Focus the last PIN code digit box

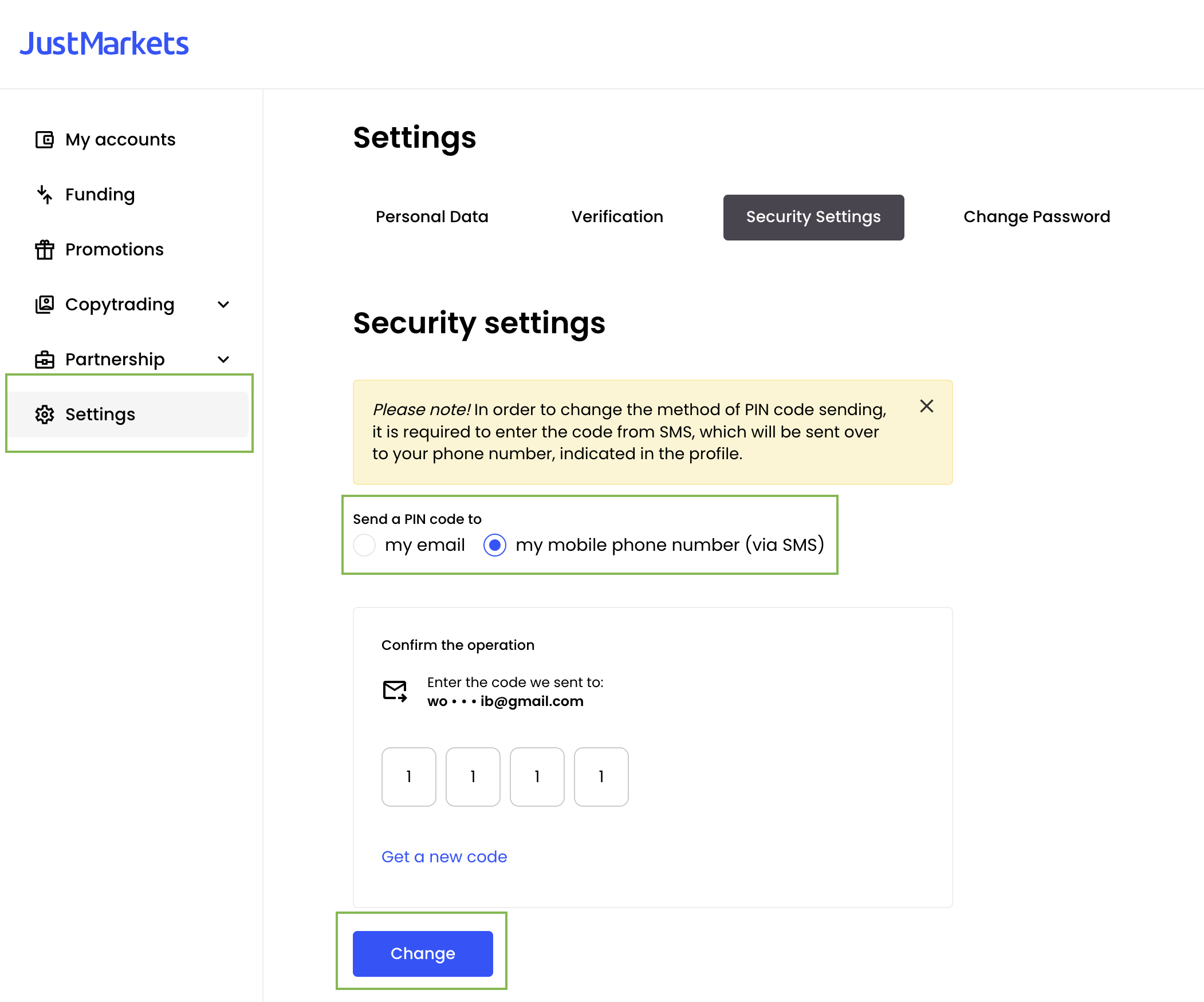601,777
